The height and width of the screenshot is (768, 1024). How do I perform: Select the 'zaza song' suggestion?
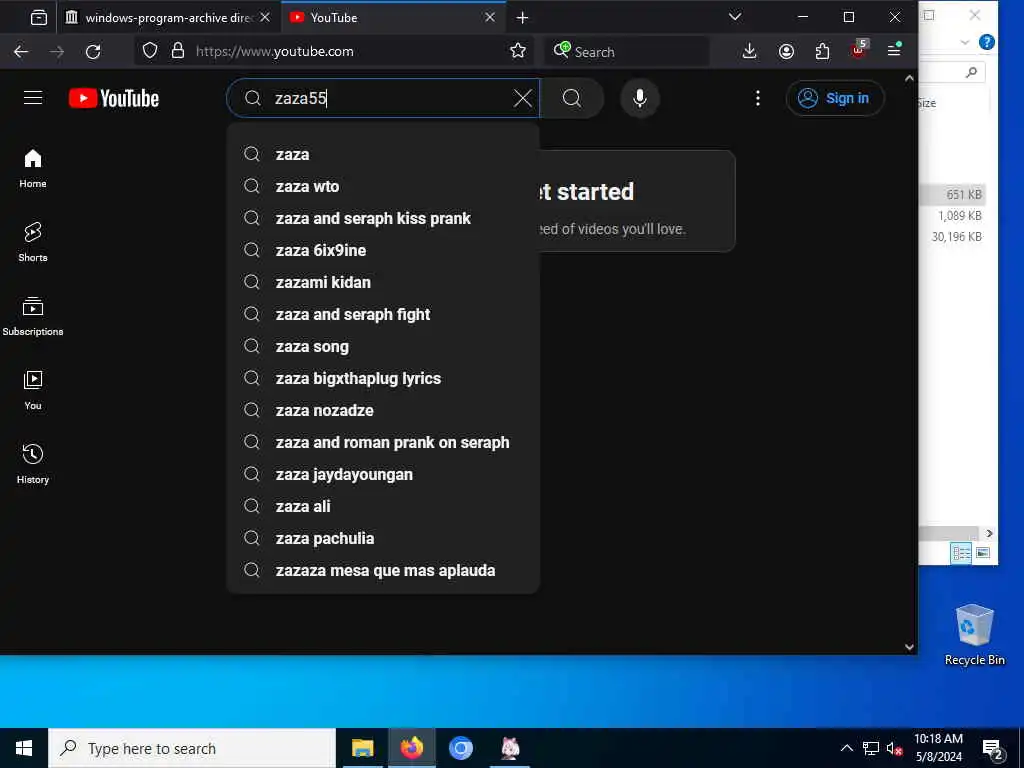[383, 346]
